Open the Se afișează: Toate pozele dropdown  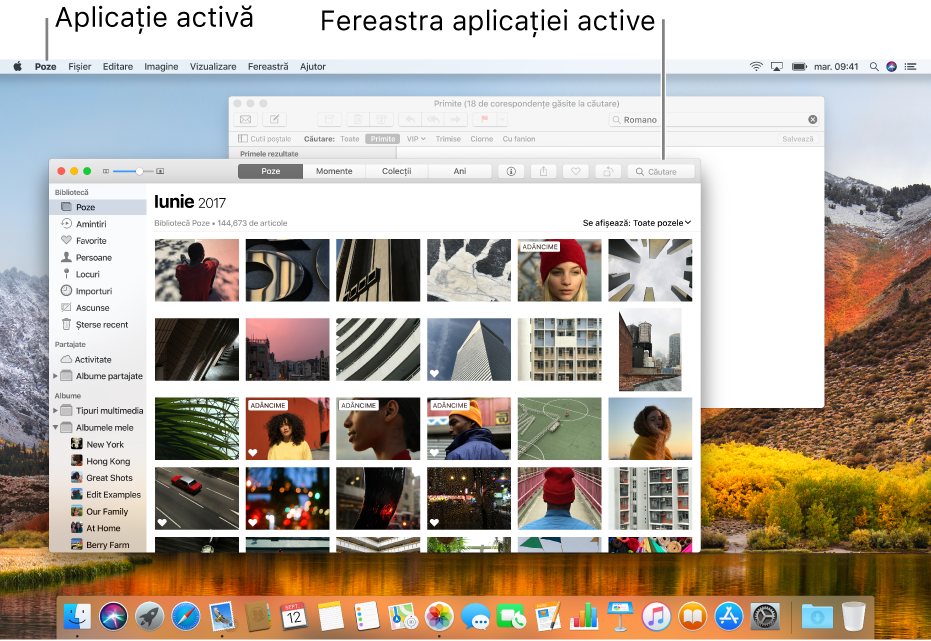pos(636,223)
